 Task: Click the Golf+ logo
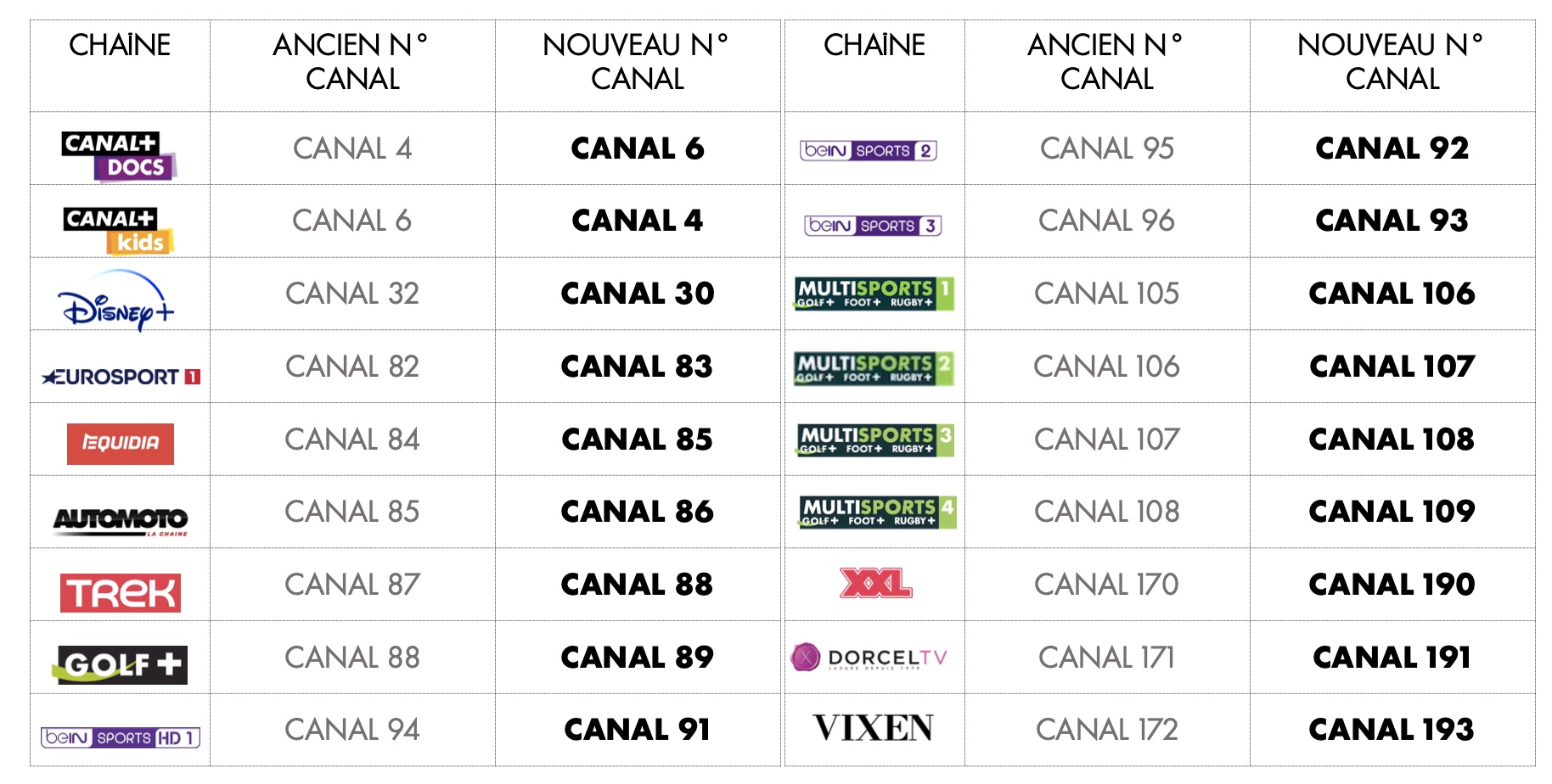pyautogui.click(x=121, y=664)
